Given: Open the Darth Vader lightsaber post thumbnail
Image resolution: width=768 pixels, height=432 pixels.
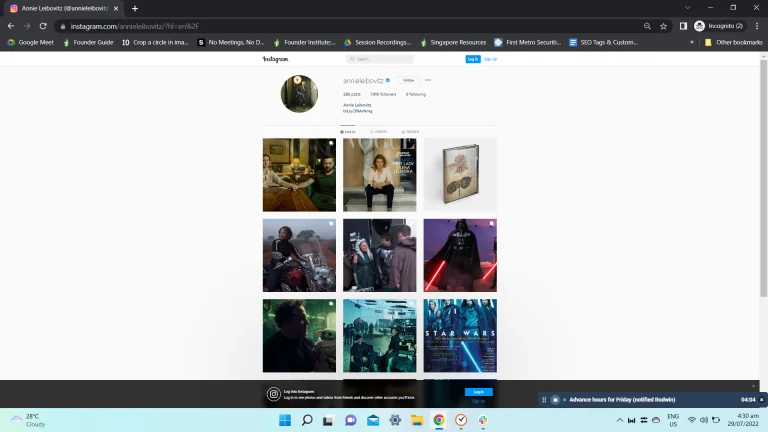Looking at the screenshot, I should pos(460,255).
